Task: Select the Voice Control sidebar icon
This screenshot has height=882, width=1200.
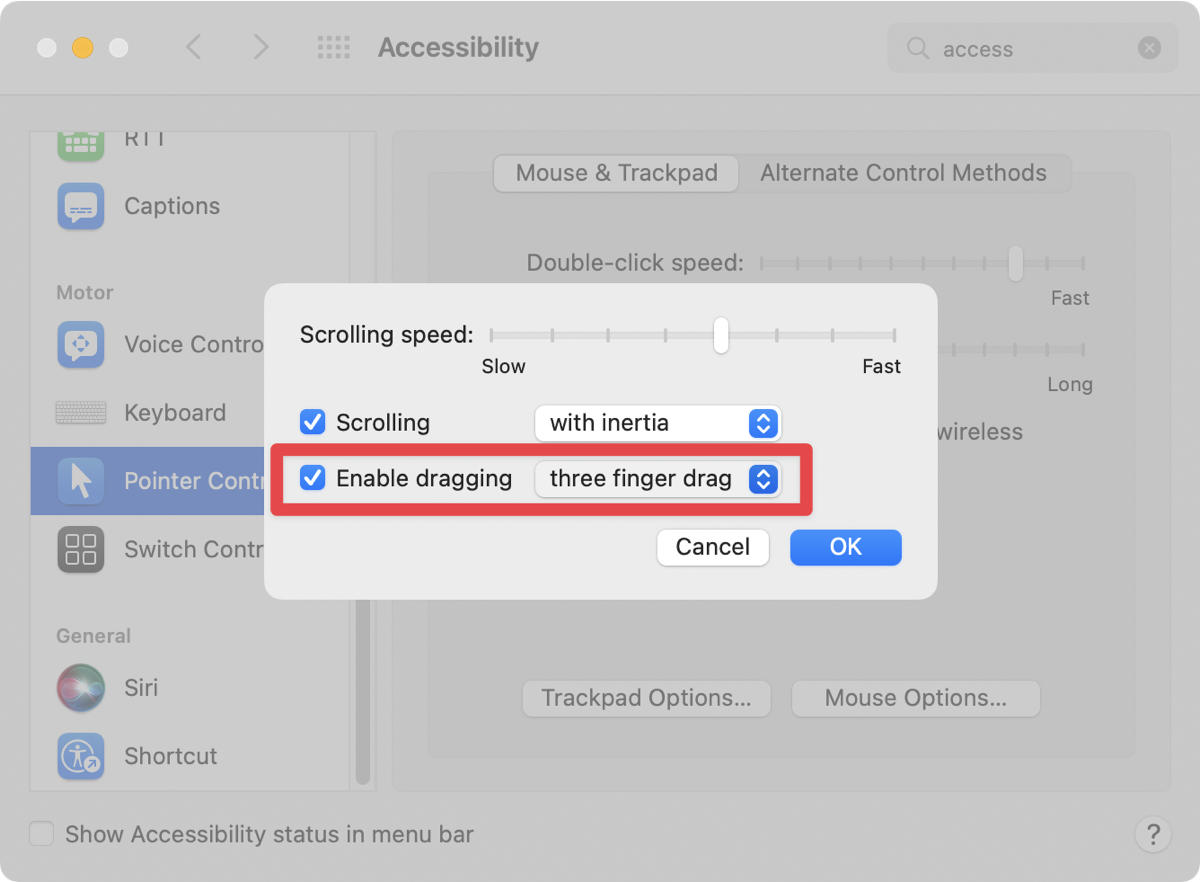Action: pyautogui.click(x=81, y=345)
